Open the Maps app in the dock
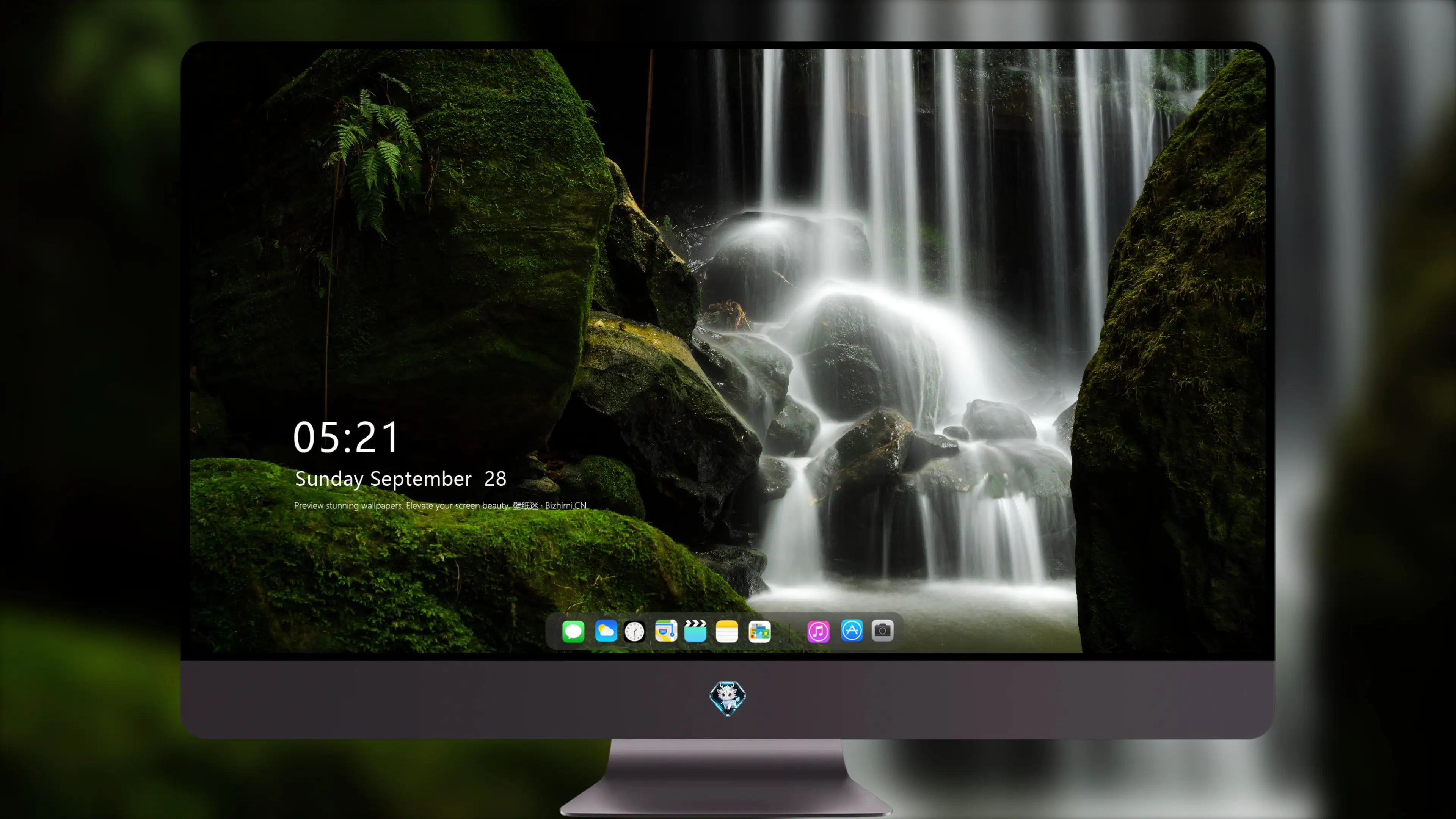 666,631
